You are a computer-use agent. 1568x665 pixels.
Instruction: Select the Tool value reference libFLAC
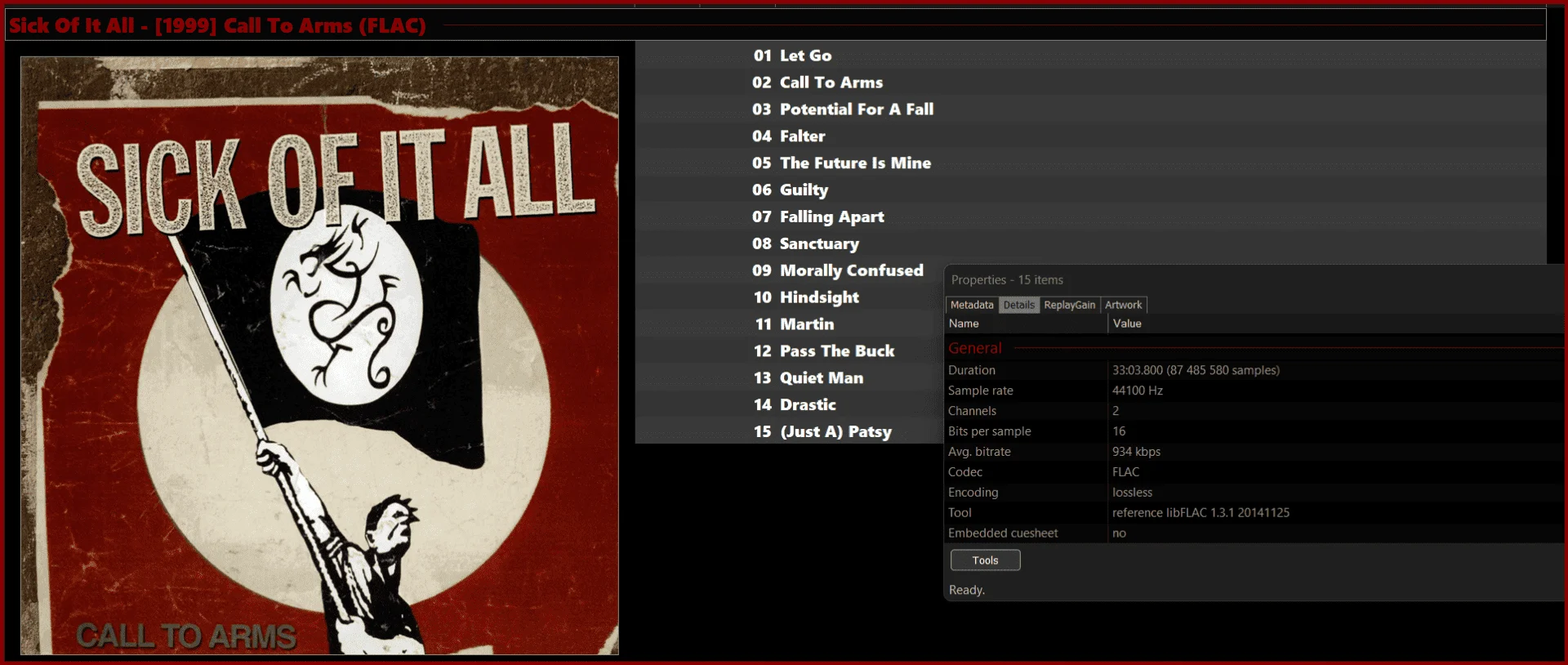coord(1200,513)
